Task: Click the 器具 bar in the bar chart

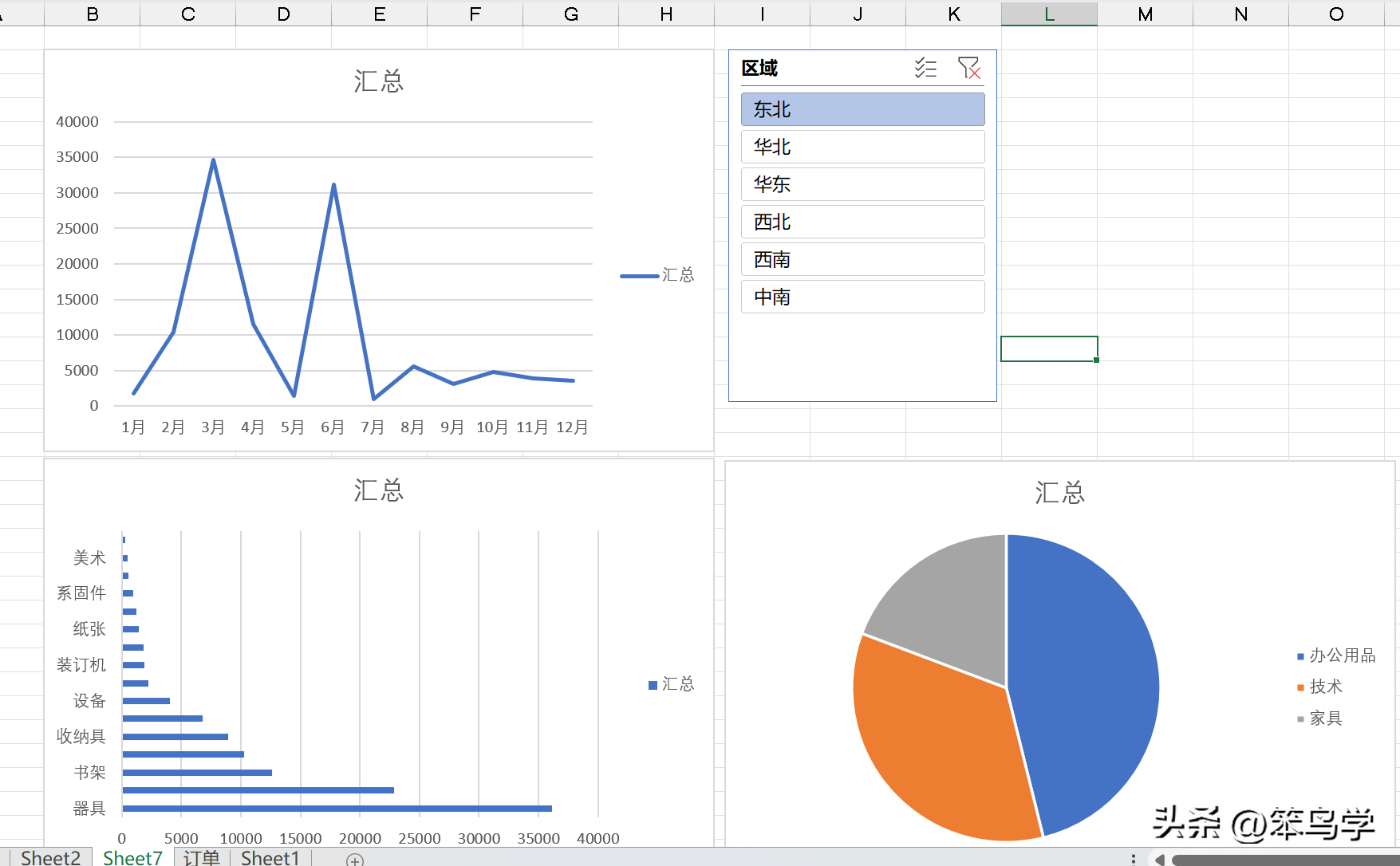Action: click(337, 809)
